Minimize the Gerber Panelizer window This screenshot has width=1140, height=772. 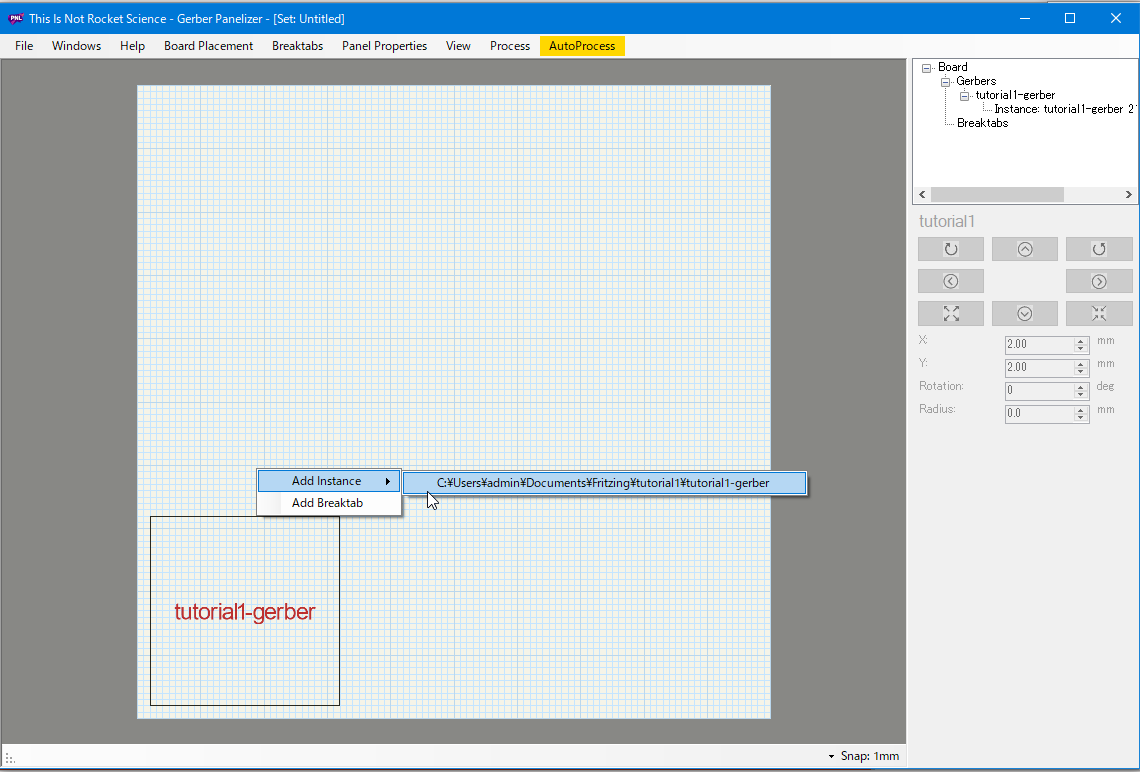[x=1025, y=18]
